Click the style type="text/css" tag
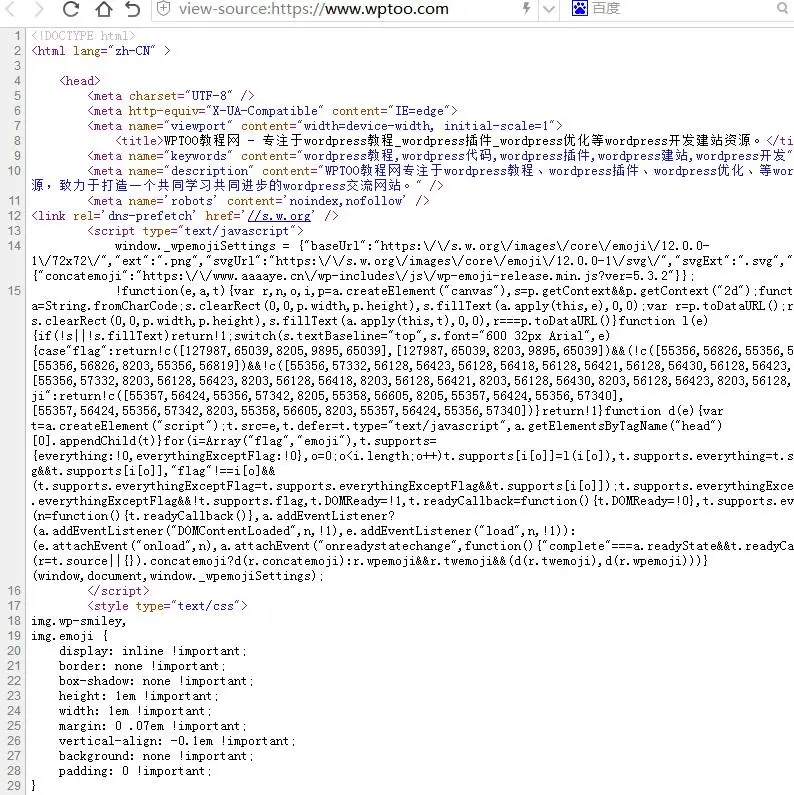Screen dimensions: 794x795 (167, 606)
